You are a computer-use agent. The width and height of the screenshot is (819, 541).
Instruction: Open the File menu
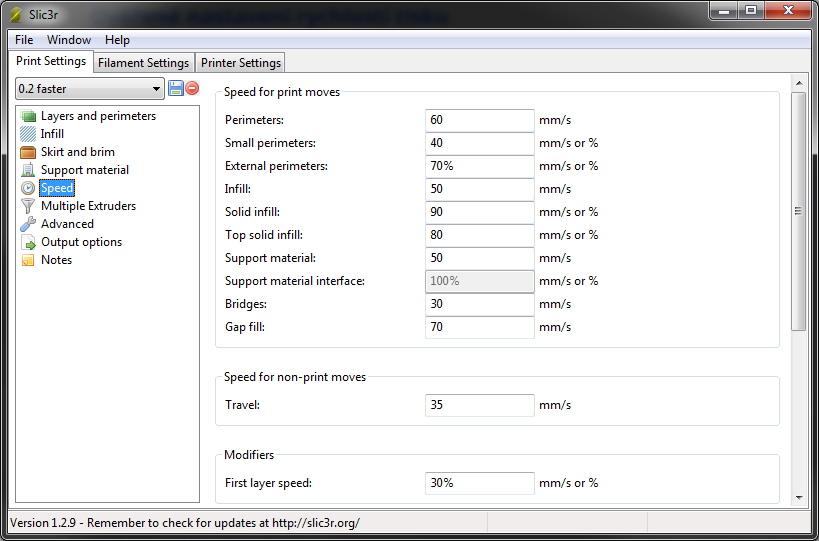pyautogui.click(x=24, y=40)
